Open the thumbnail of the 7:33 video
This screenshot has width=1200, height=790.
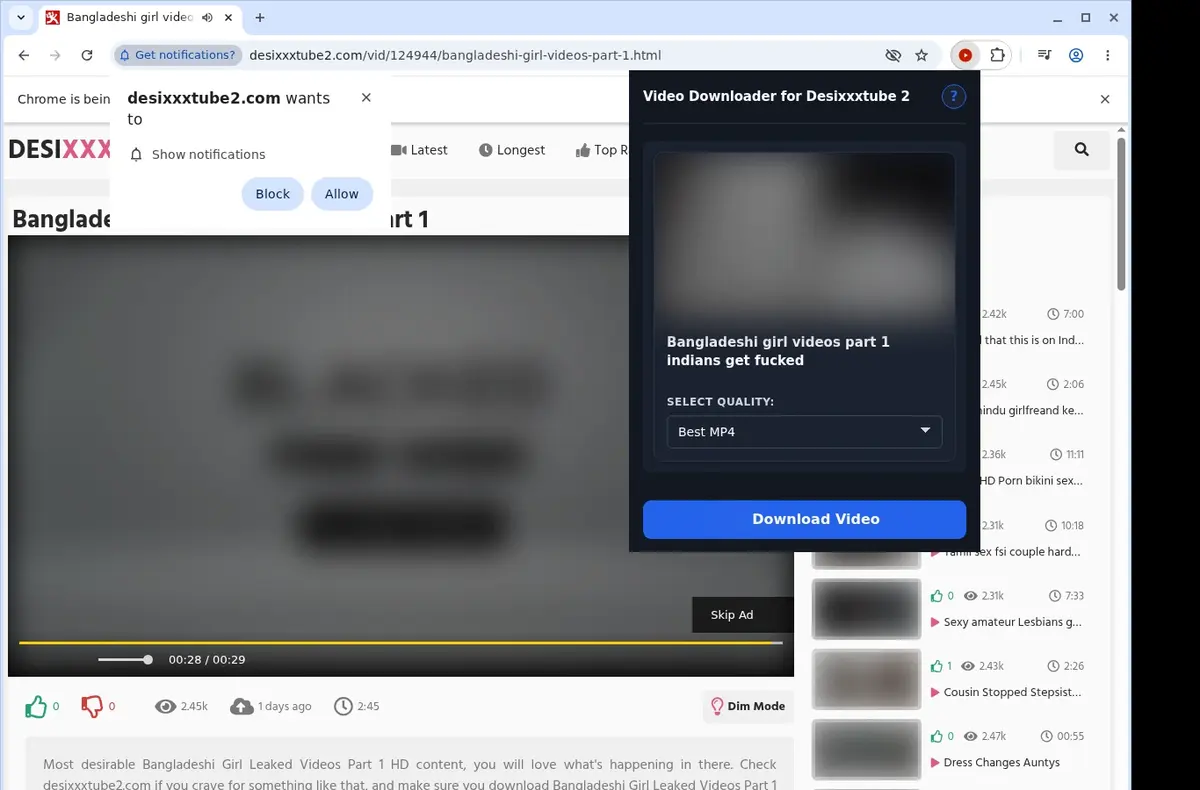click(x=866, y=609)
